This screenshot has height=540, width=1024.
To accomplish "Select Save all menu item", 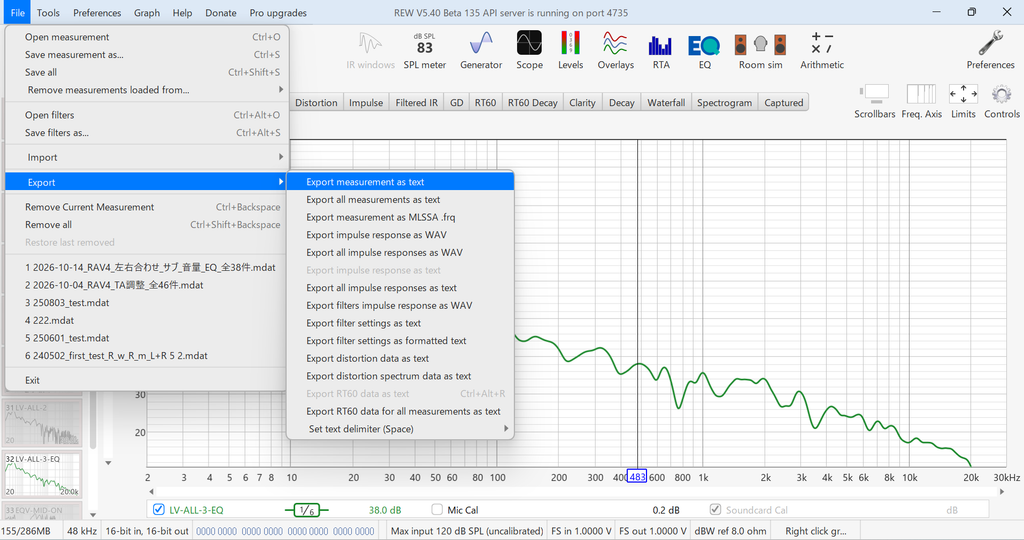I will coord(147,72).
